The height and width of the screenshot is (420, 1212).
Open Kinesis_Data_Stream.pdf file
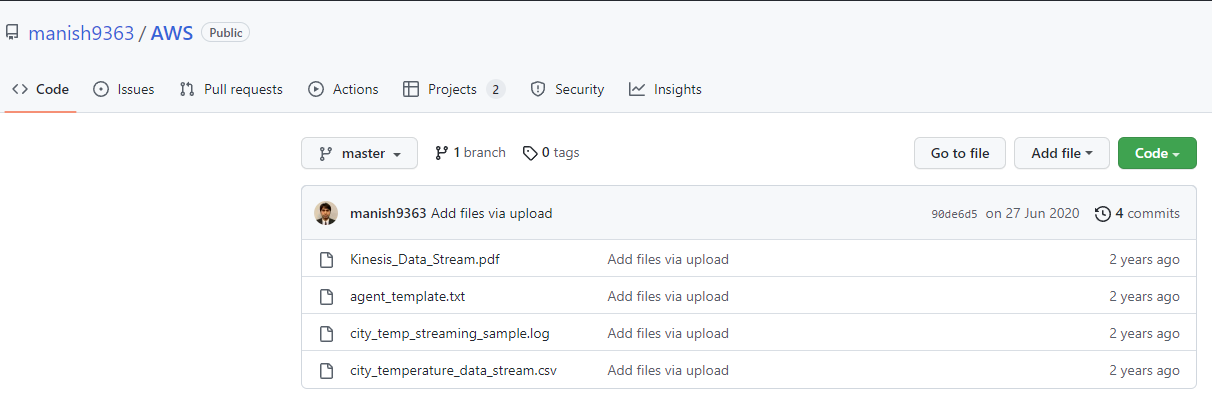click(425, 259)
